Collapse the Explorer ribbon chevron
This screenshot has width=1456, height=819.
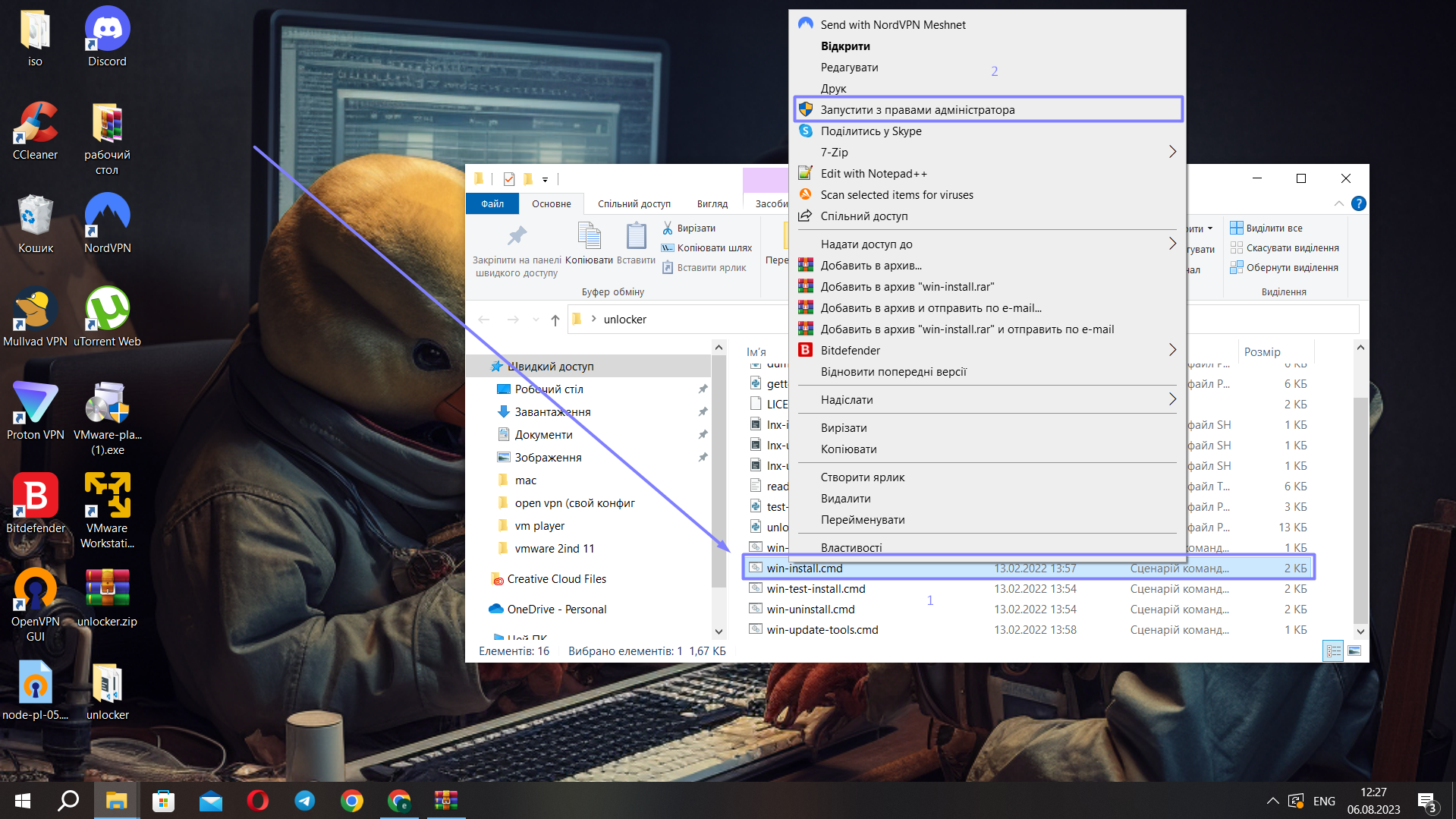(x=1339, y=203)
